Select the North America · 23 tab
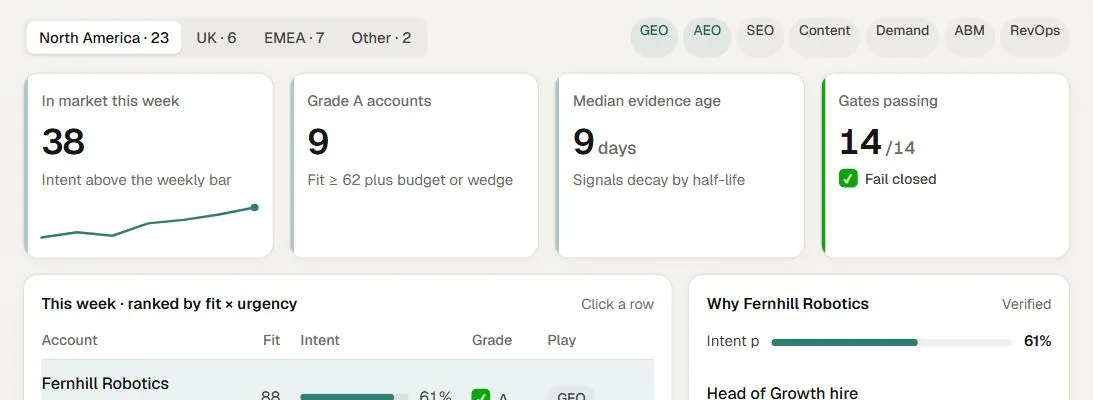Image resolution: width=1093 pixels, height=400 pixels. click(x=104, y=38)
